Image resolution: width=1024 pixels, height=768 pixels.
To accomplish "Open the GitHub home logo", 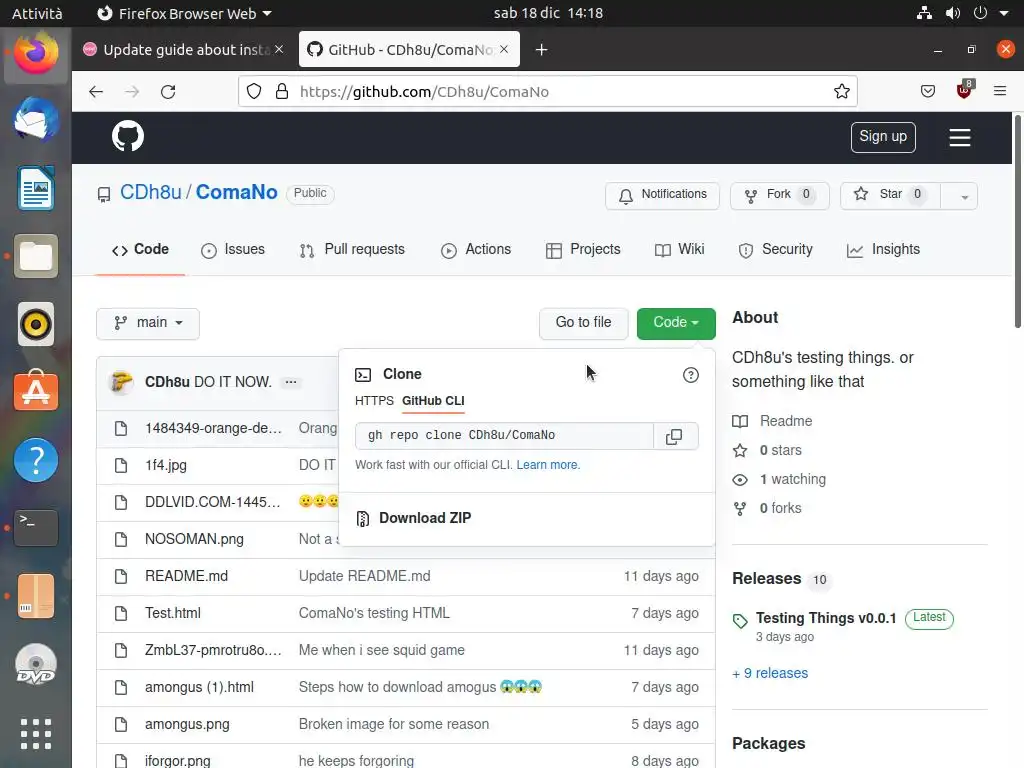I will point(127,136).
